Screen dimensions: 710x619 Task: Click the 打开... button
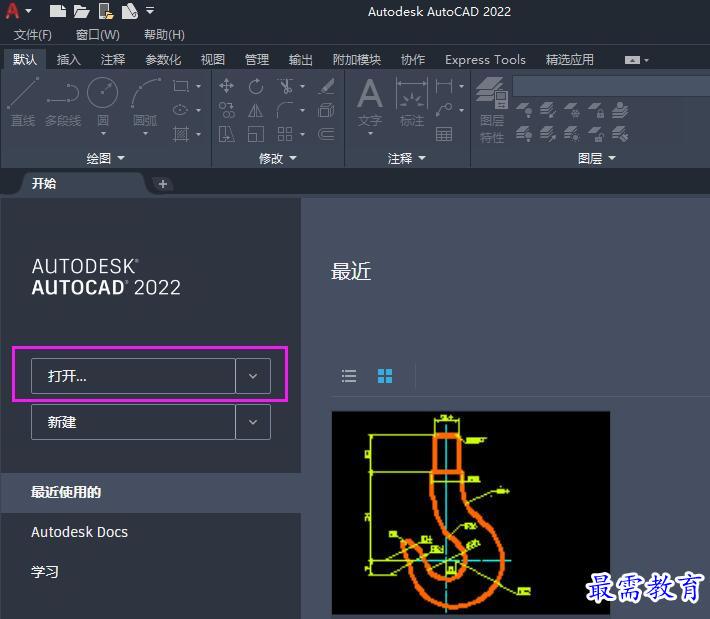click(133, 376)
